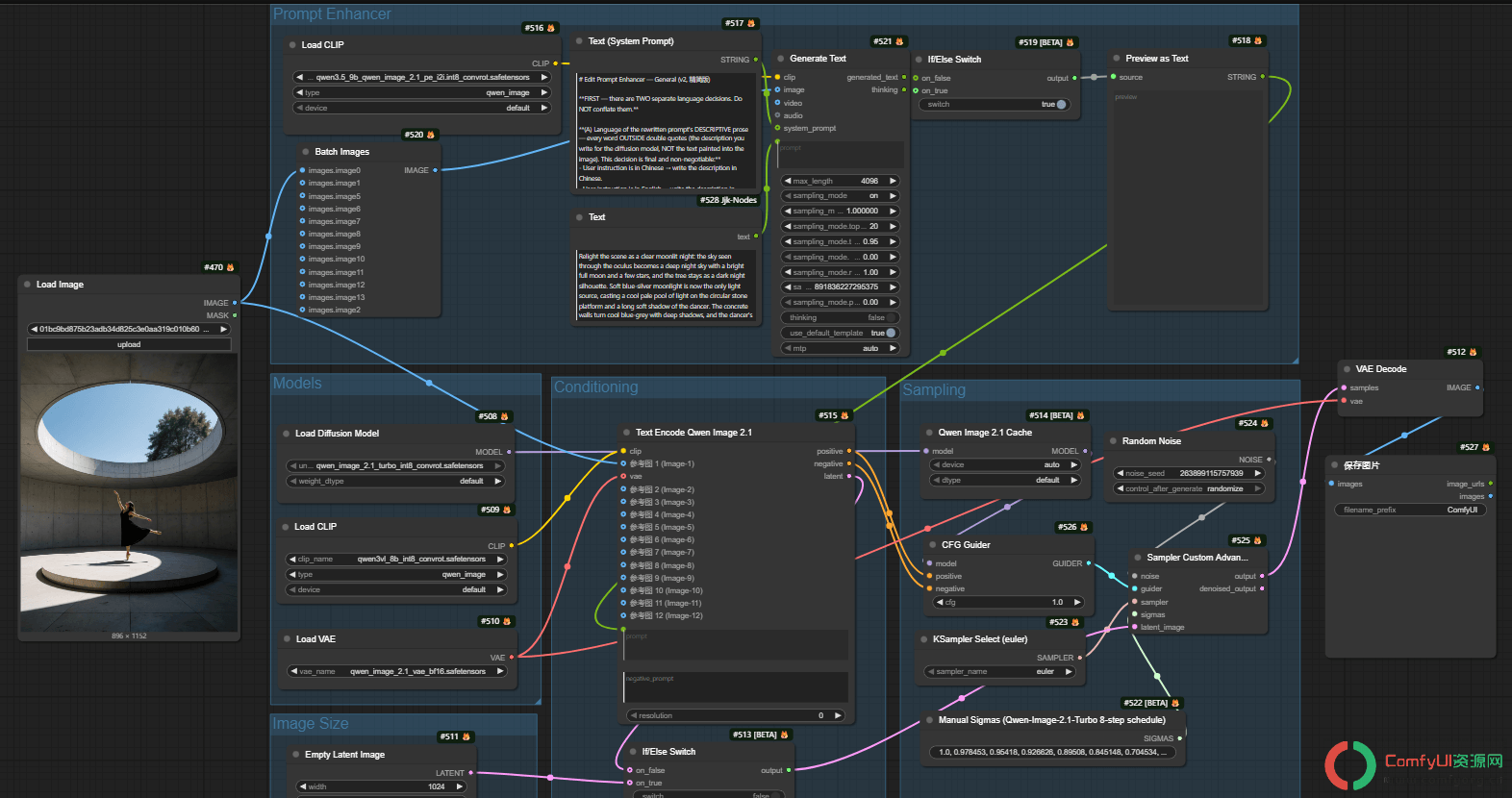Viewport: 1512px width, 798px height.
Task: Collapse the Empty Latent Image node dot
Action: [295, 755]
